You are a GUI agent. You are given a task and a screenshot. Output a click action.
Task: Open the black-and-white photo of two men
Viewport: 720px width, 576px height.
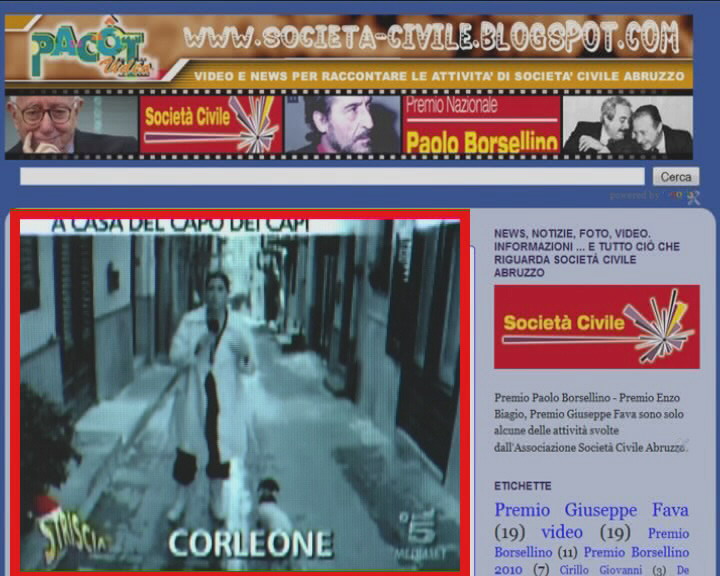(x=628, y=124)
